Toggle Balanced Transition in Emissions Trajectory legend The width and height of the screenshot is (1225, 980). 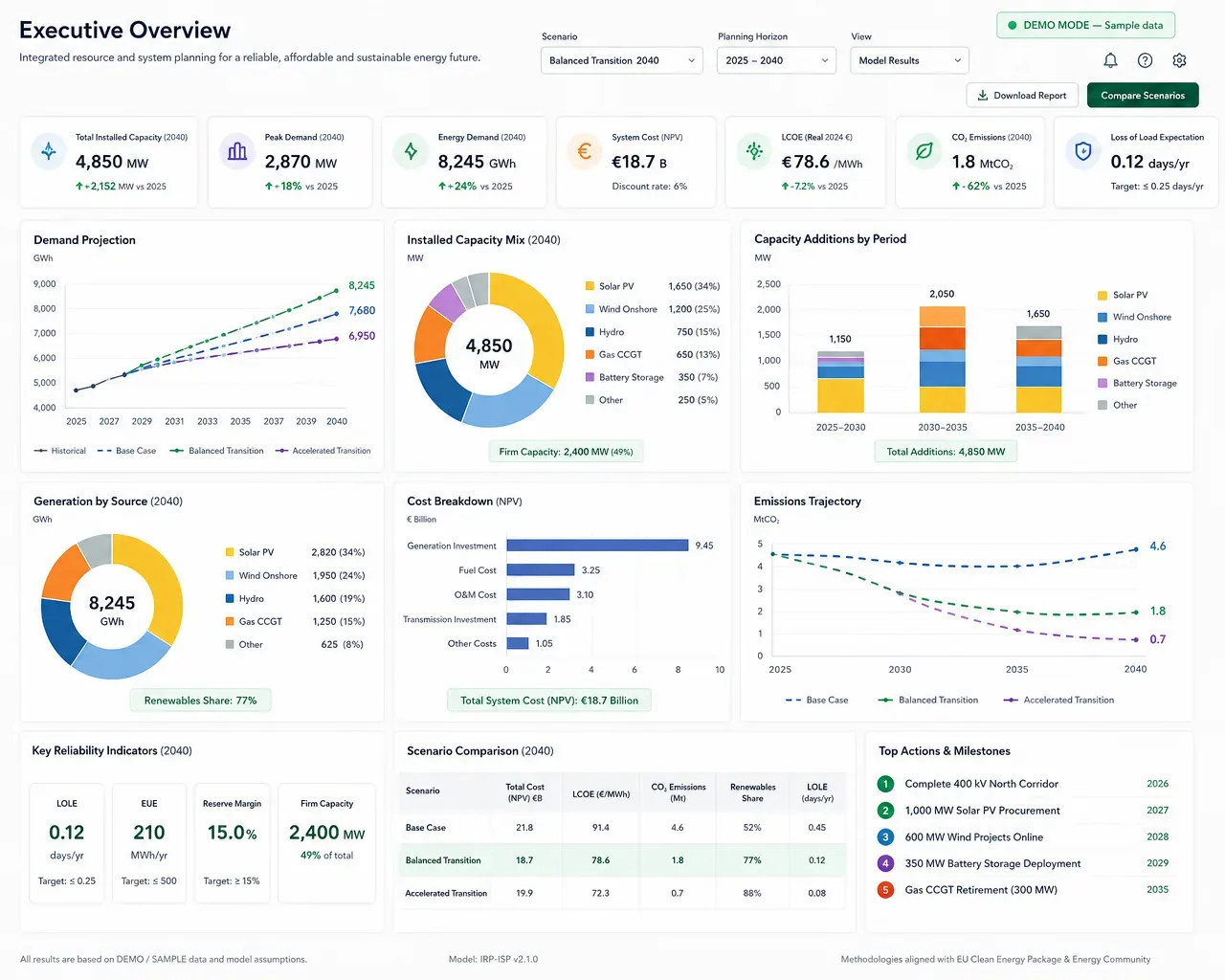click(927, 701)
